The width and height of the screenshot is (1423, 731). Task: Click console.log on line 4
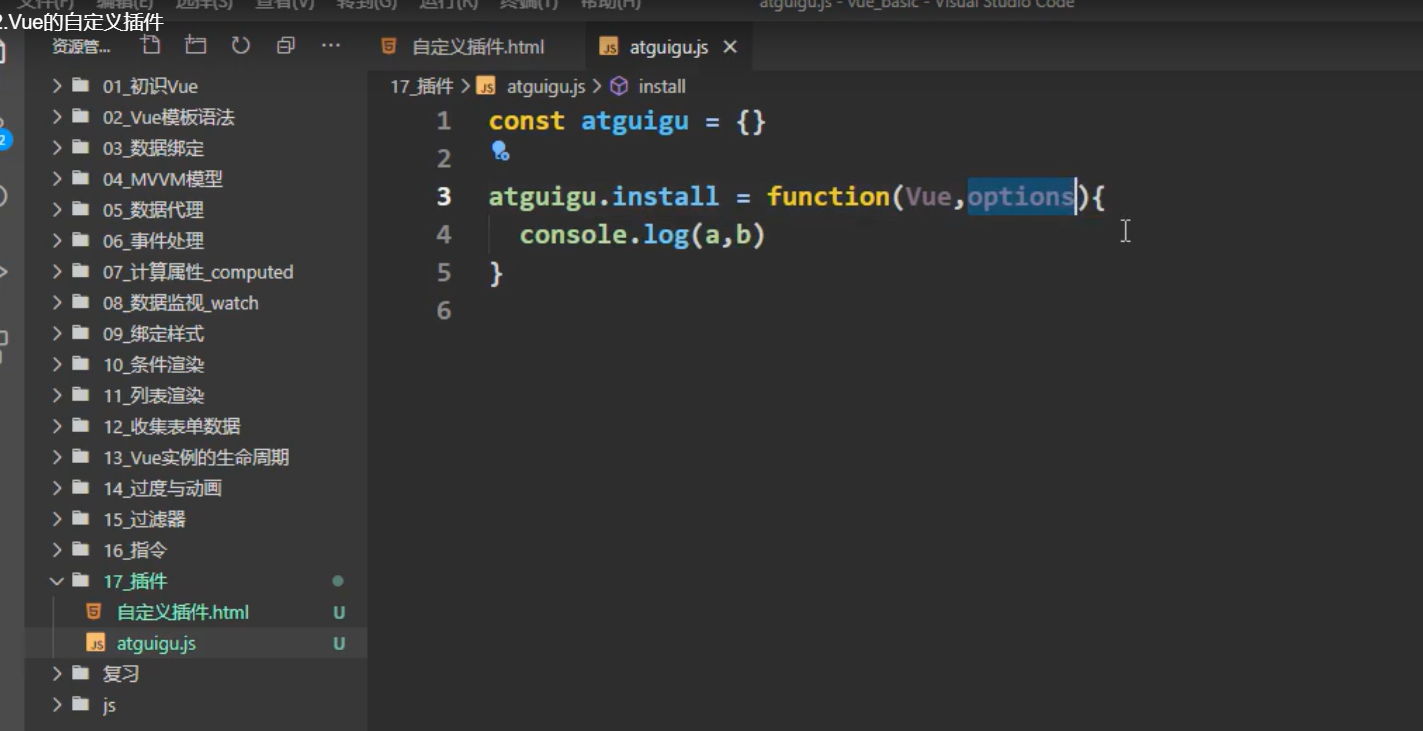coord(603,236)
